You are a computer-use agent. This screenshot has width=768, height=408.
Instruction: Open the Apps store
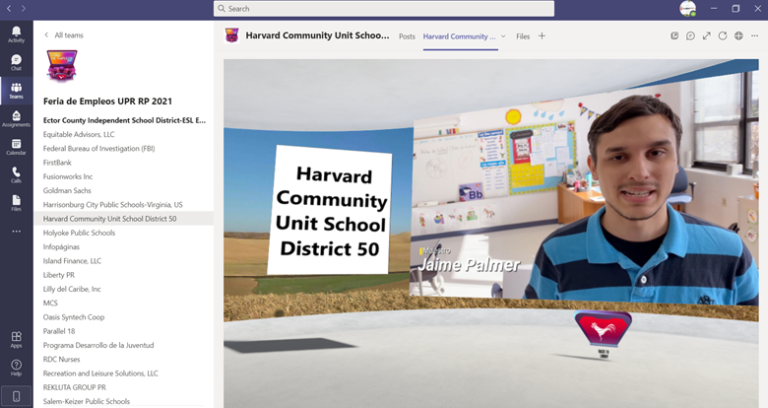pos(16,339)
